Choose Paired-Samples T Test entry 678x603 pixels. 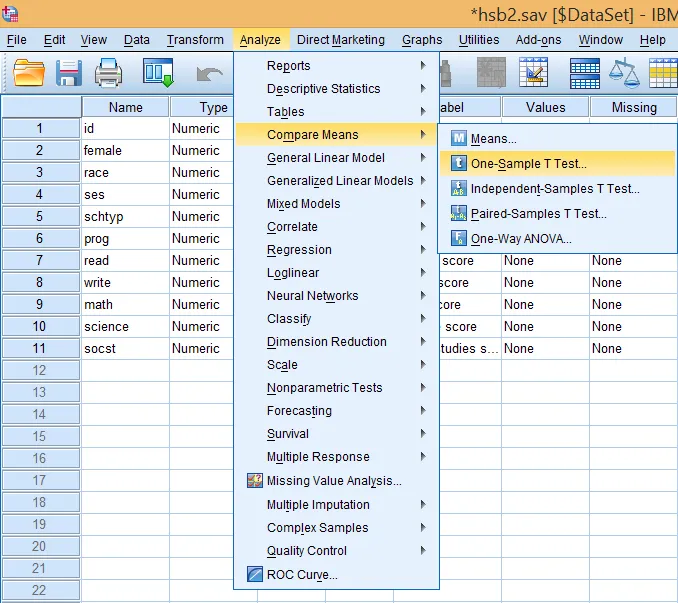click(x=557, y=214)
